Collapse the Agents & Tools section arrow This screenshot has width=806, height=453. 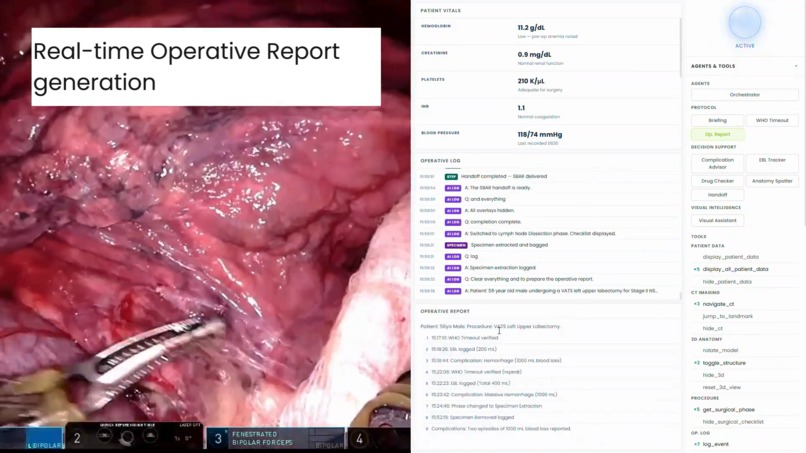point(796,66)
